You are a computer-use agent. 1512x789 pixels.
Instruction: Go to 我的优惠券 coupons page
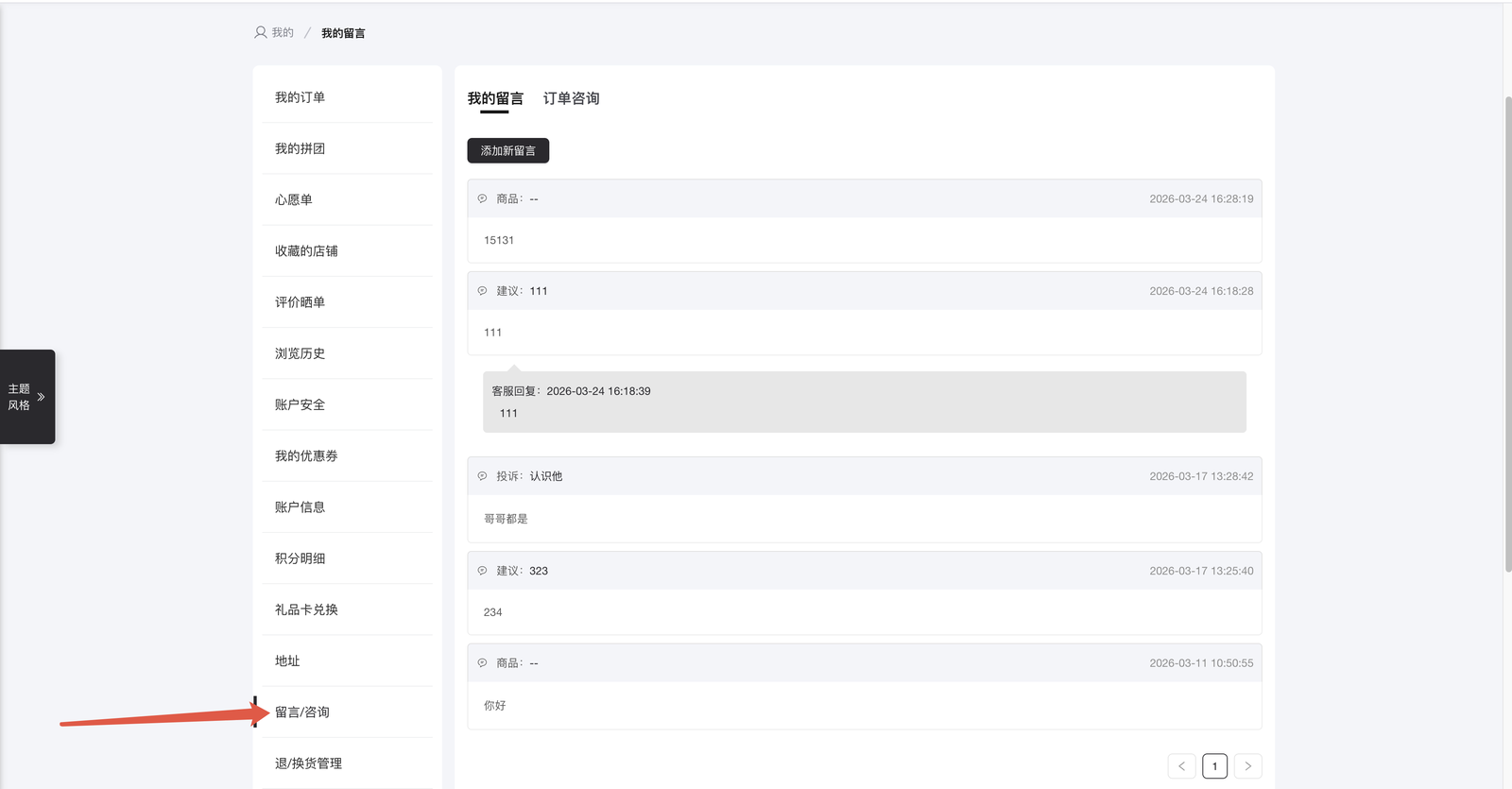coord(306,455)
